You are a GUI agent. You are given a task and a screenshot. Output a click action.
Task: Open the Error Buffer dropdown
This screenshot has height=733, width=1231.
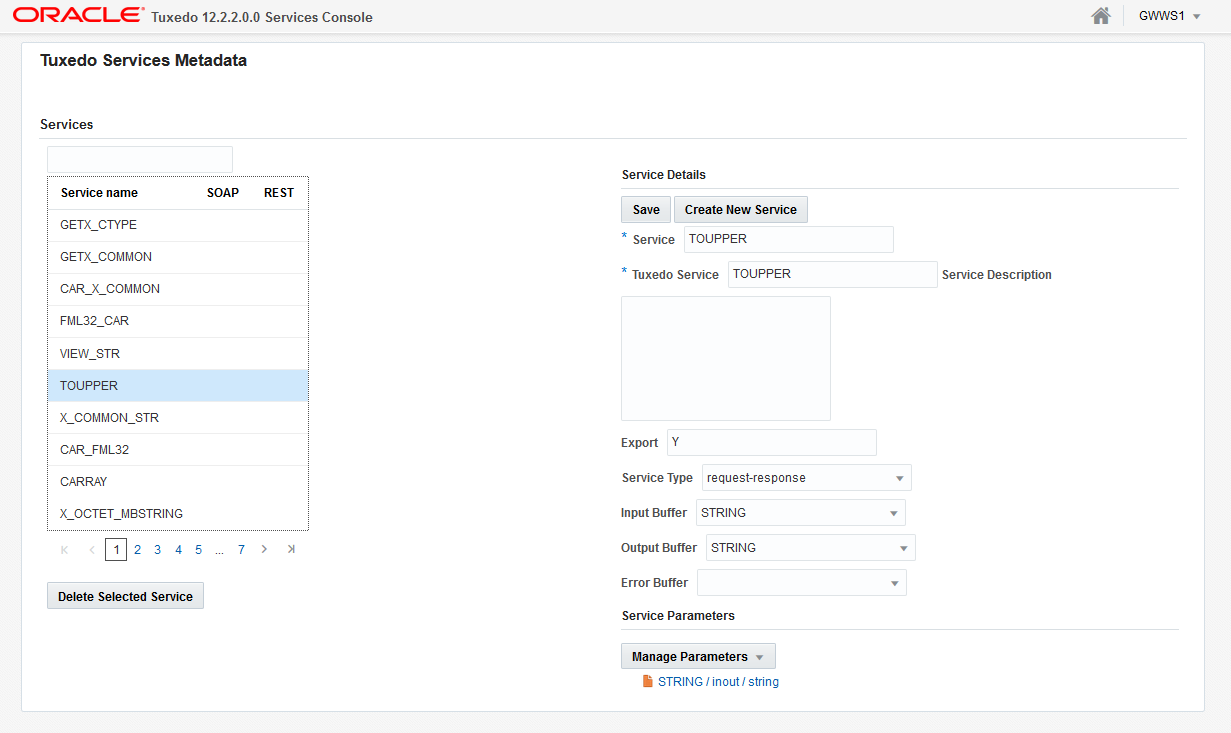coord(802,583)
